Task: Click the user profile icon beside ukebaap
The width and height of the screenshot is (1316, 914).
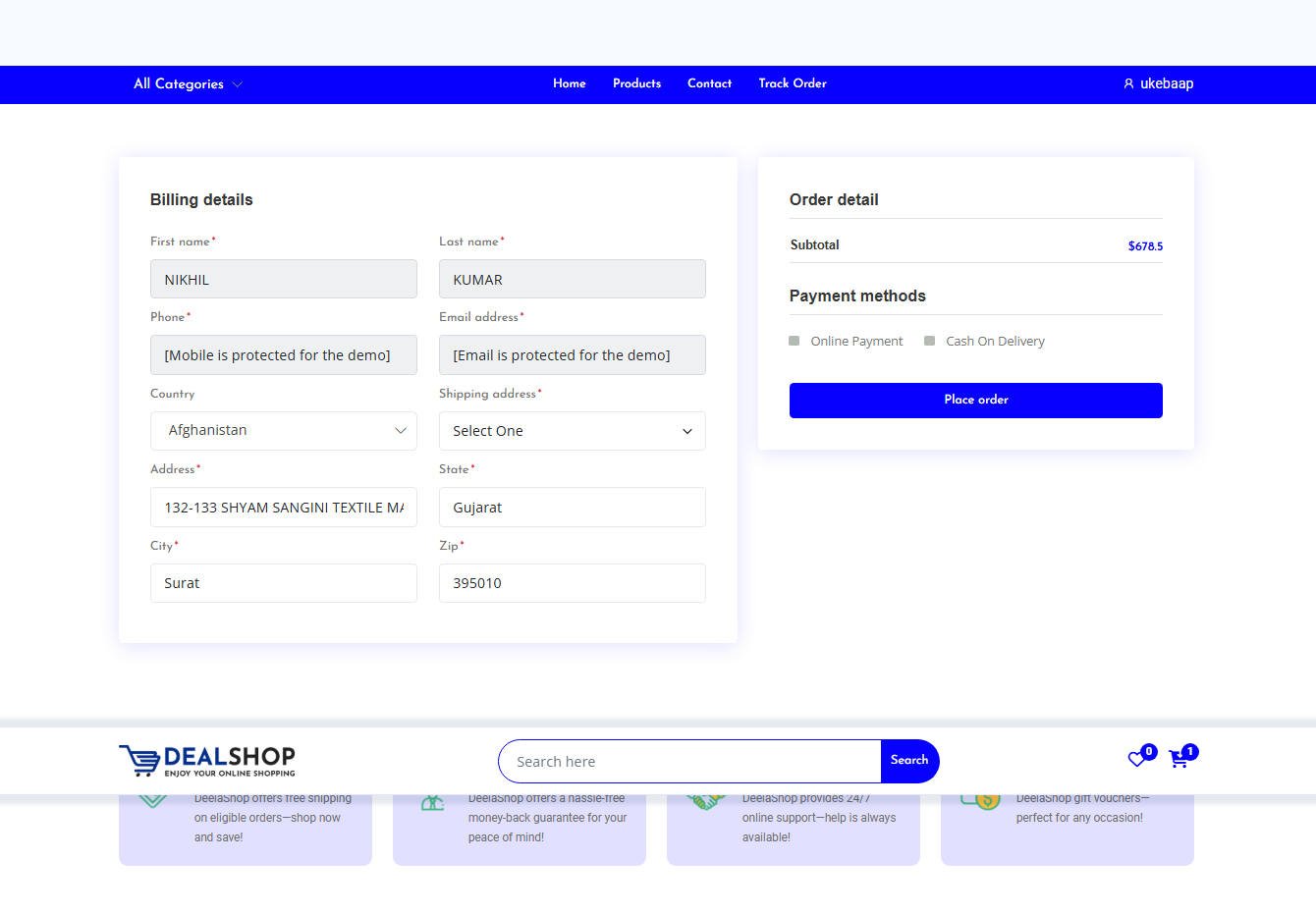Action: pyautogui.click(x=1128, y=84)
